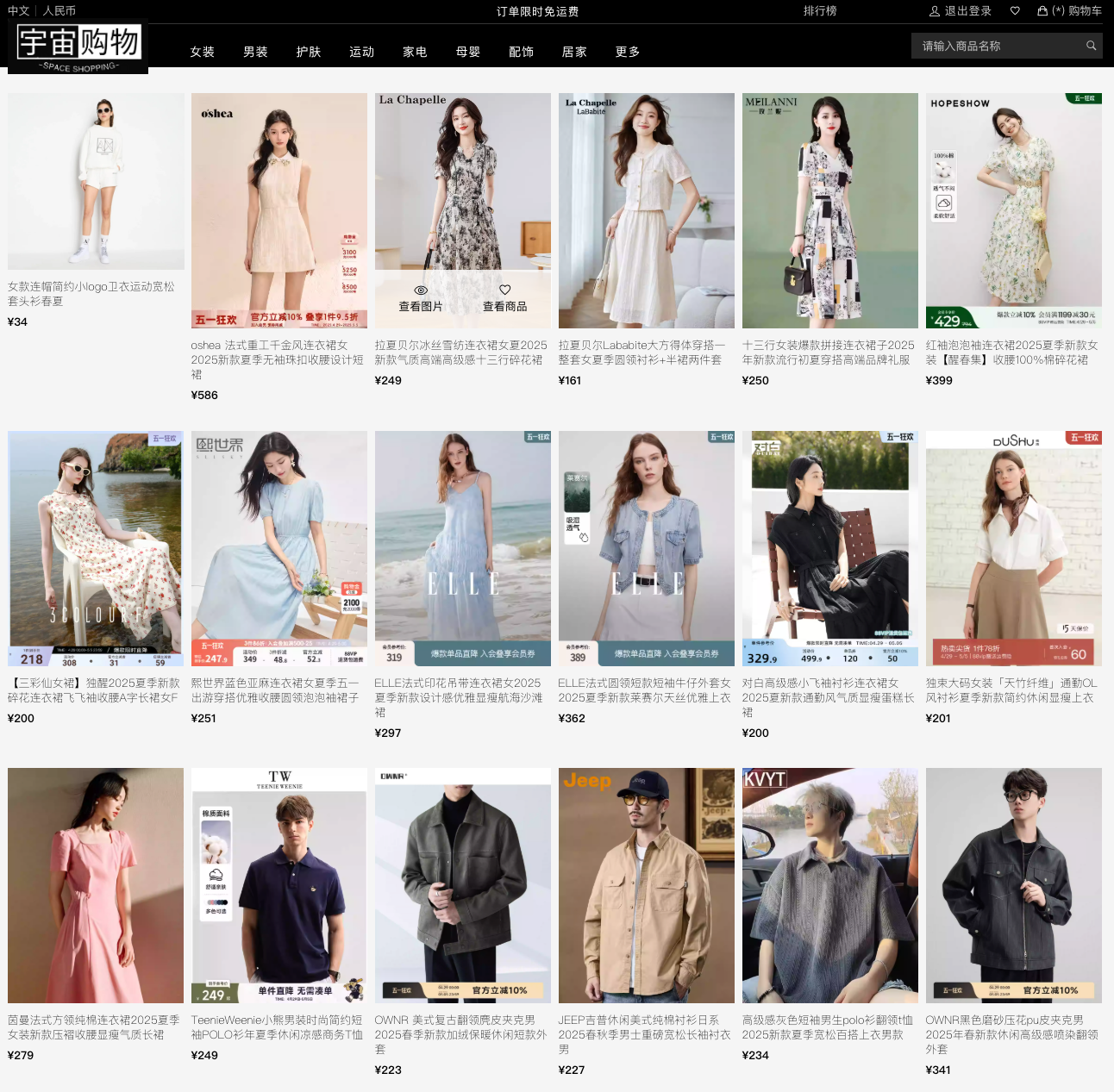The width and height of the screenshot is (1114, 1092).
Task: Expand the 更多 categories menu
Action: (x=627, y=52)
